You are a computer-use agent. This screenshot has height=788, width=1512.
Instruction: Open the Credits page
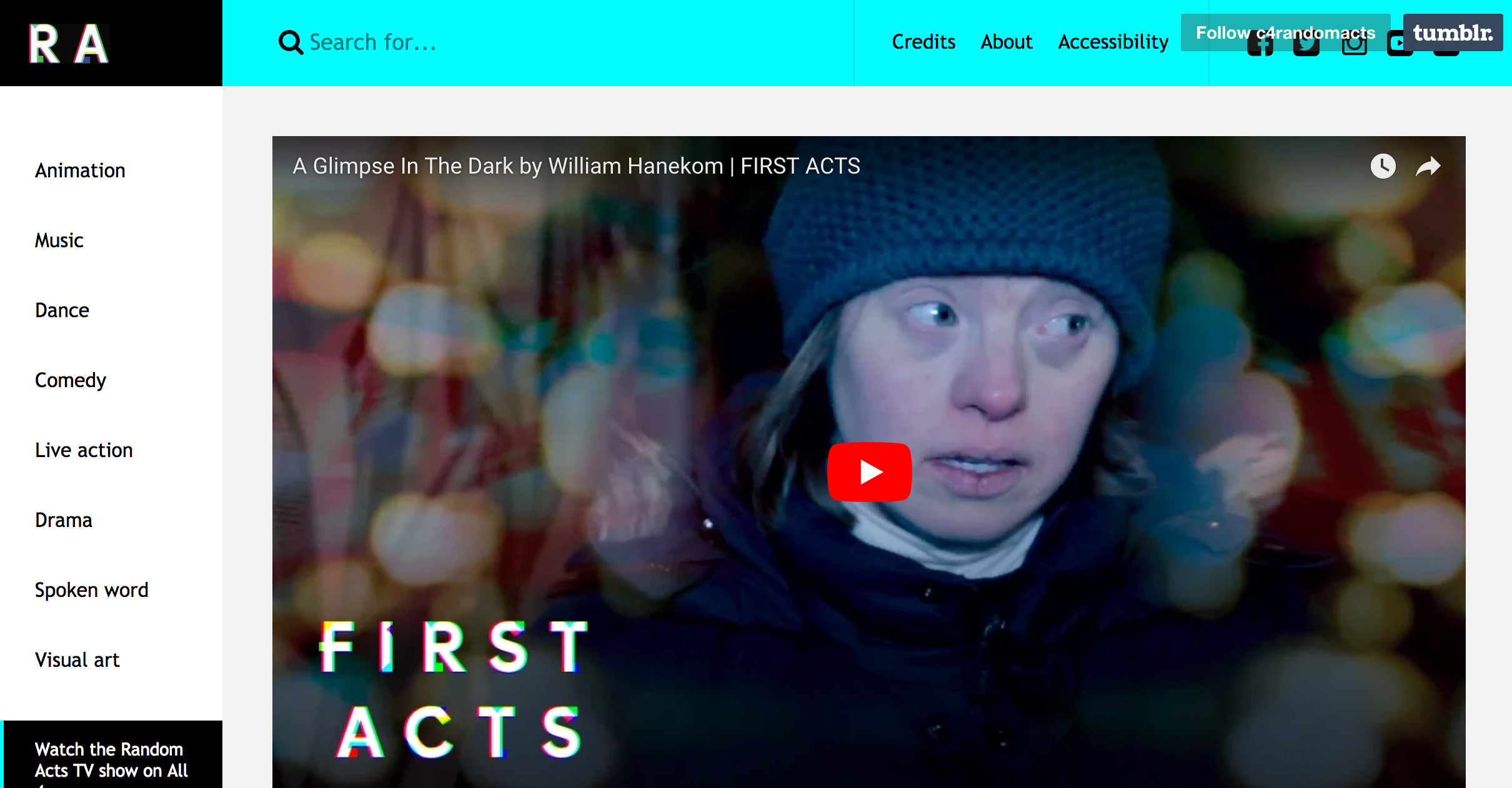tap(923, 42)
